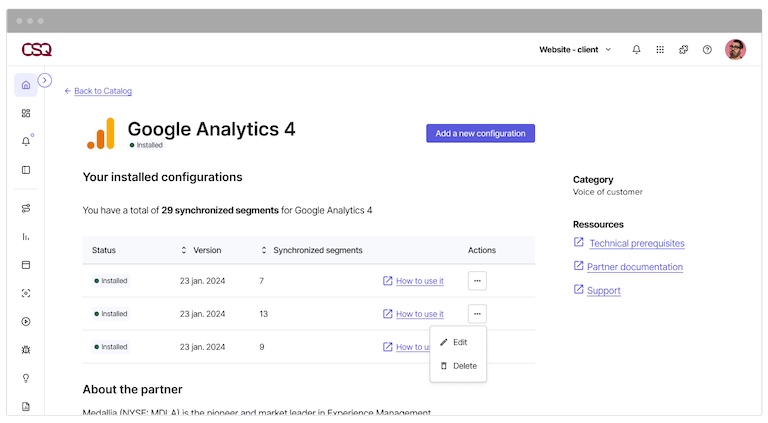
Task: Open the Website - client project dropdown
Action: pyautogui.click(x=575, y=49)
